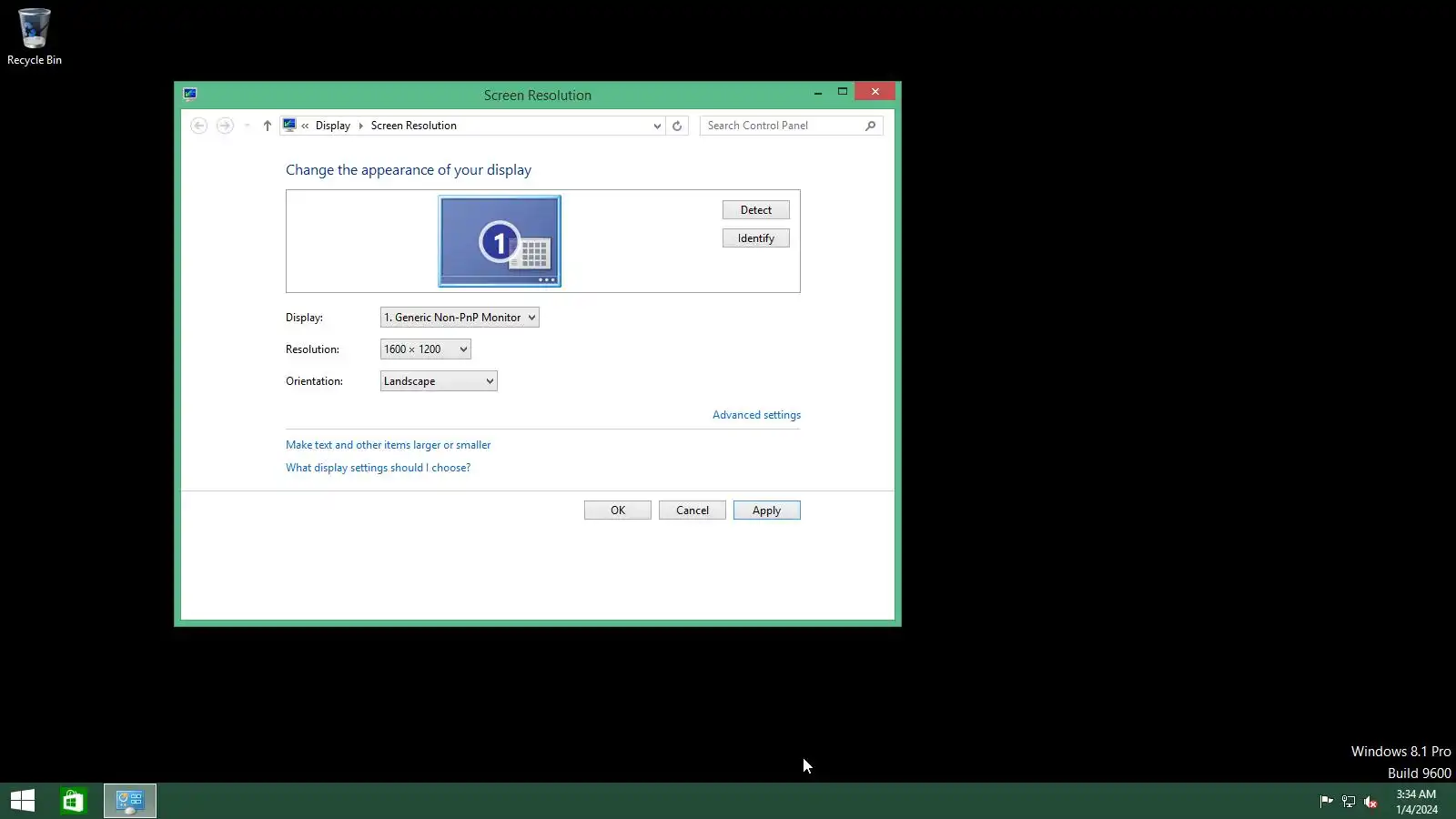Click the 'Orientation:' label
Viewport: 1456px width, 819px height.
pos(314,381)
